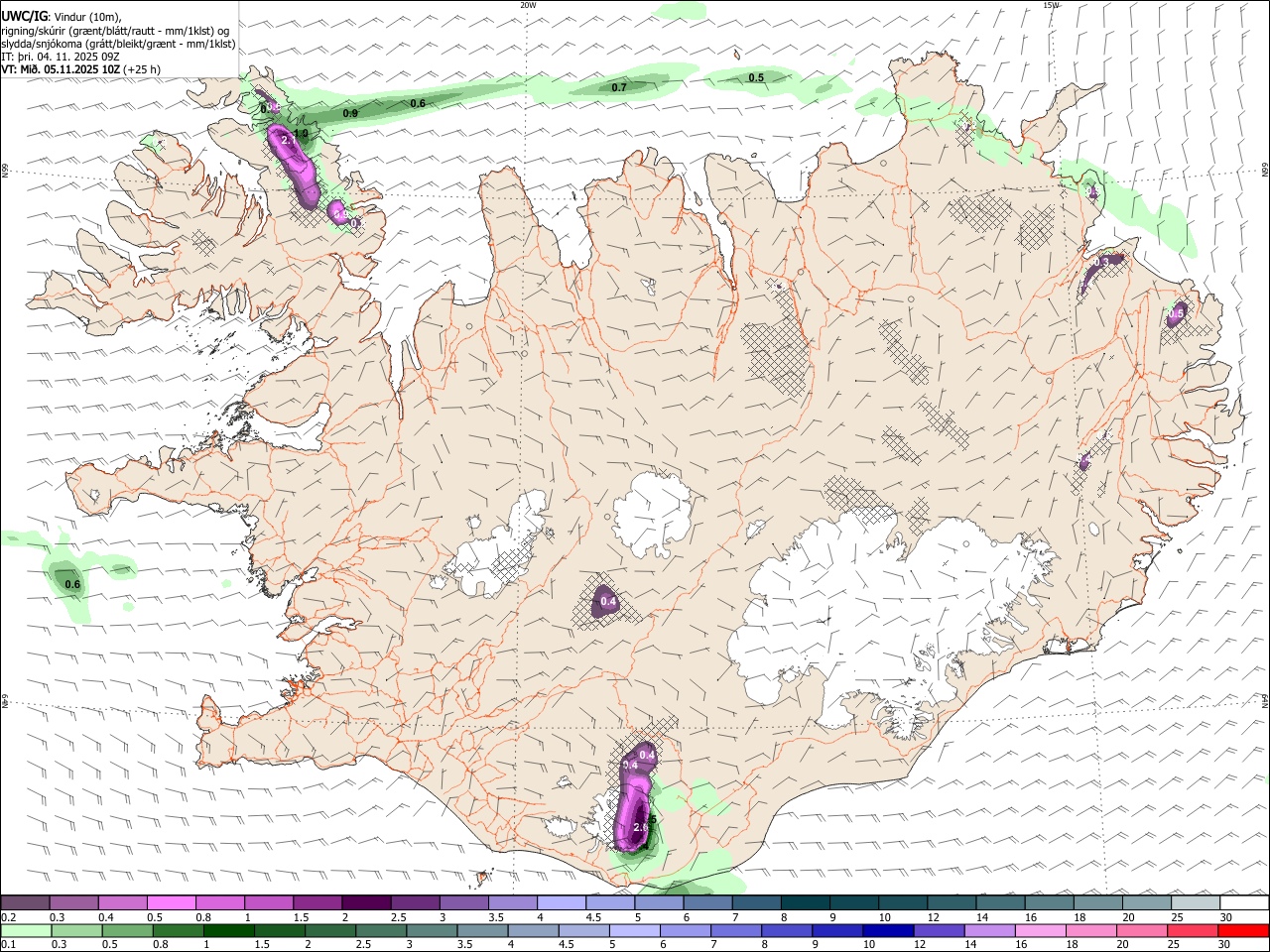Image resolution: width=1270 pixels, height=952 pixels.
Task: Select the white 30 swatch in upper scale
Action: pyautogui.click(x=1244, y=903)
